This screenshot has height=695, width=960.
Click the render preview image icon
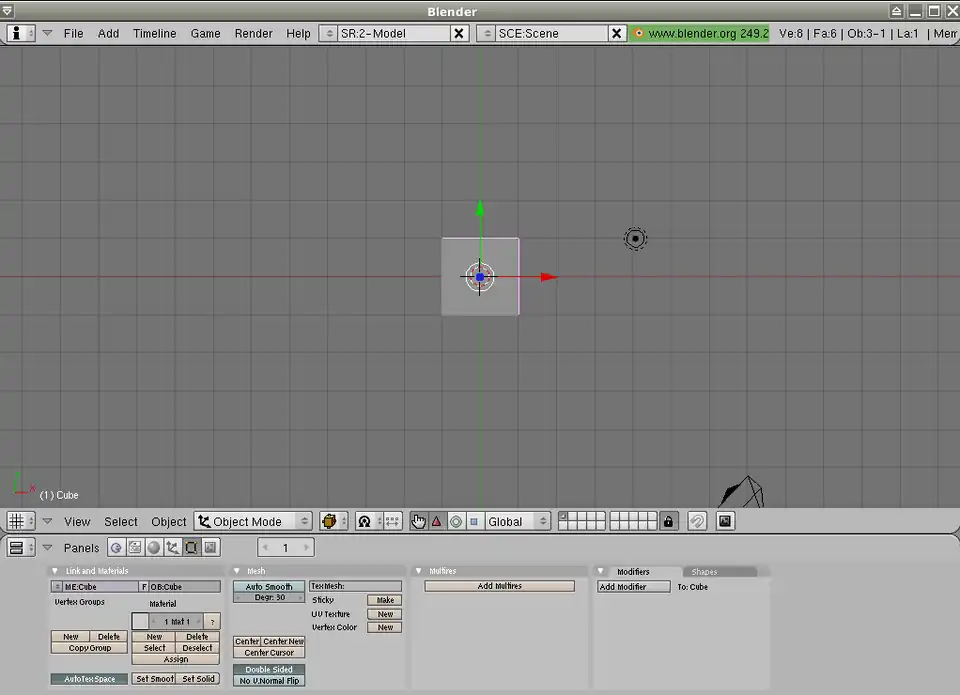725,521
